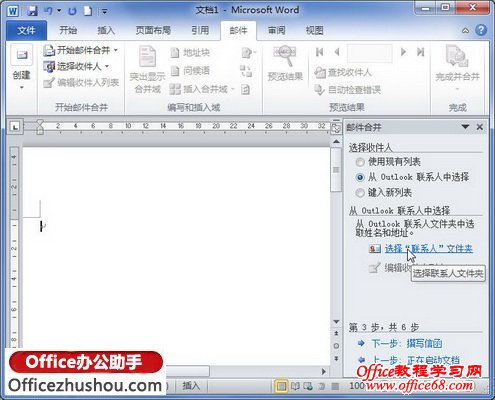
Task: Switch to Full Screen Reading view icon
Action: pyautogui.click(x=295, y=386)
